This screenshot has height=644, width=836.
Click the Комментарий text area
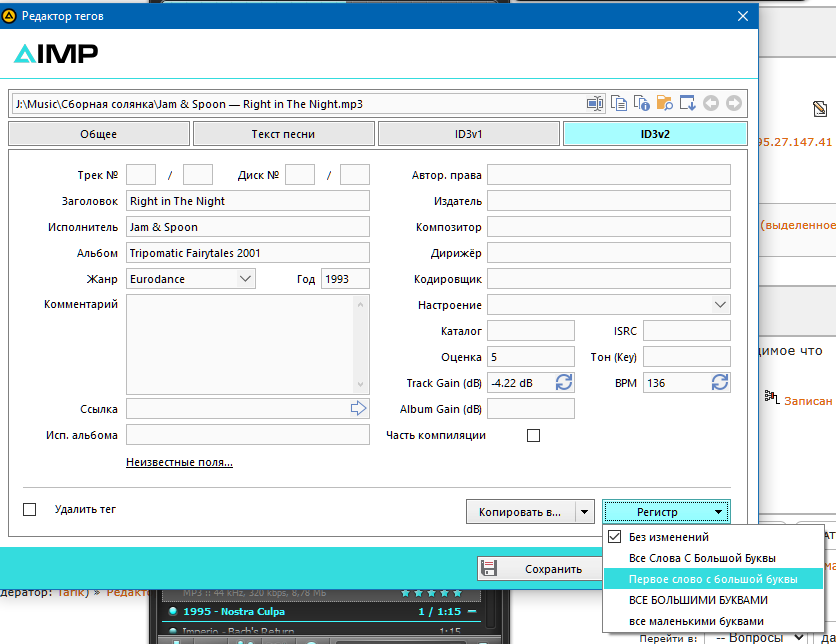click(x=240, y=344)
